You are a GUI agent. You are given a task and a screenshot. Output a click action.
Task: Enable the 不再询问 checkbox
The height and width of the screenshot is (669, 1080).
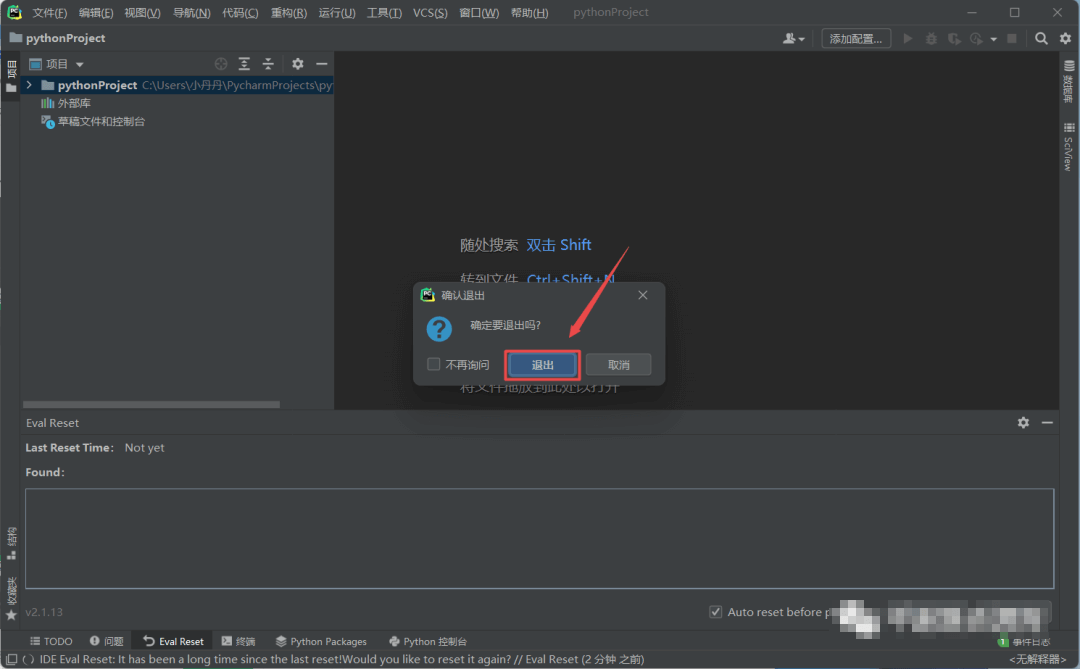[x=434, y=365]
